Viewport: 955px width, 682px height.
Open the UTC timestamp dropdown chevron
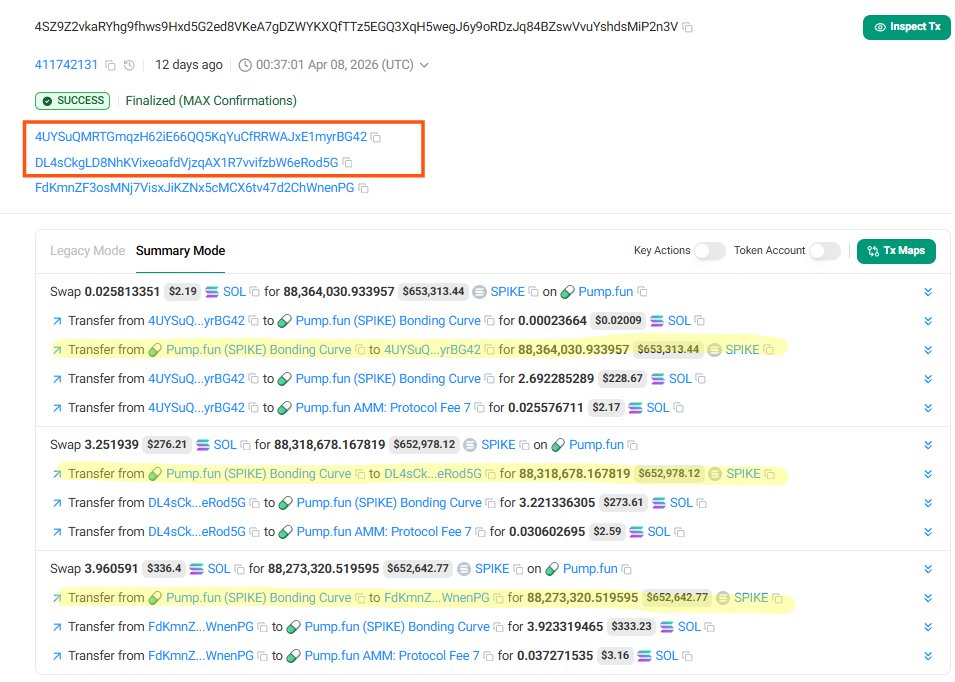tap(425, 65)
